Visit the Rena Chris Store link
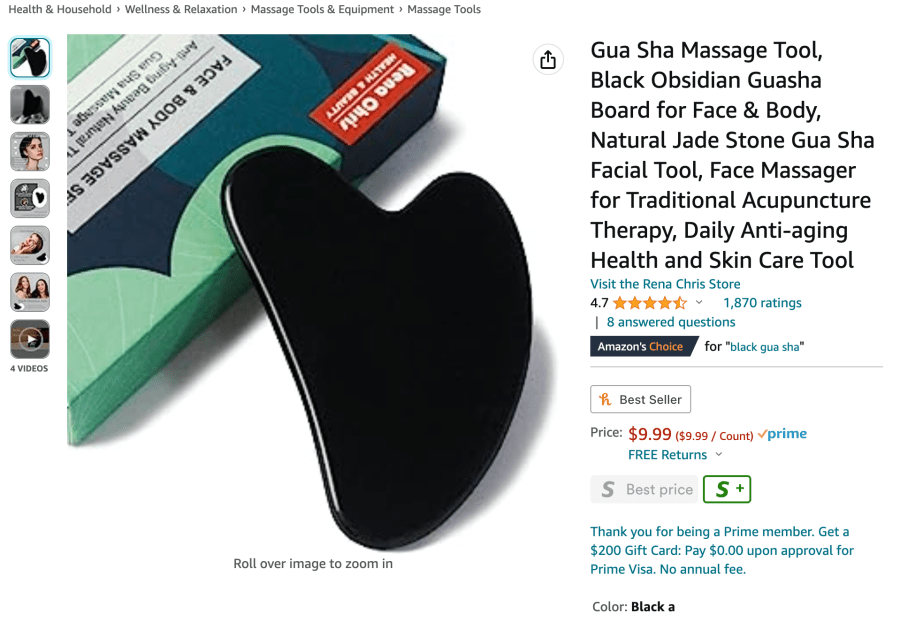Image resolution: width=900 pixels, height=622 pixels. 665,284
